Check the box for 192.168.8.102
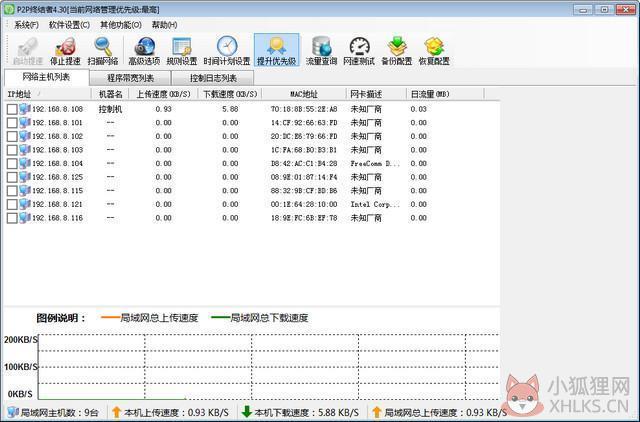This screenshot has height=422, width=640. tap(12, 136)
